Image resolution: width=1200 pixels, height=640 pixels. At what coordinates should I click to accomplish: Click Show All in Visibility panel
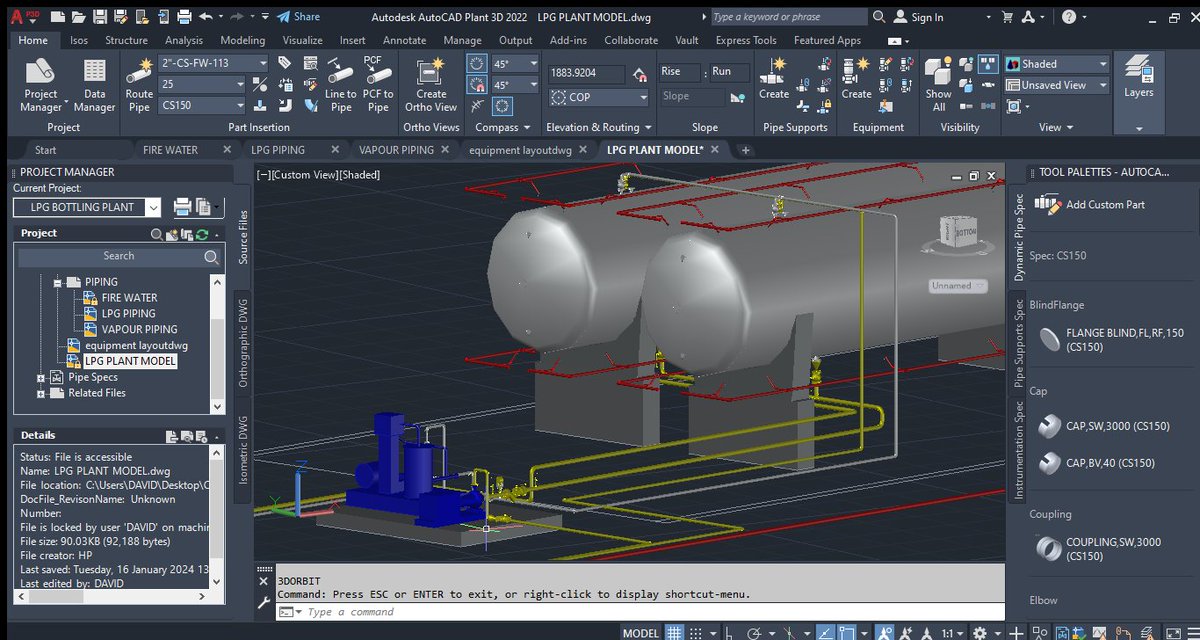[938, 85]
